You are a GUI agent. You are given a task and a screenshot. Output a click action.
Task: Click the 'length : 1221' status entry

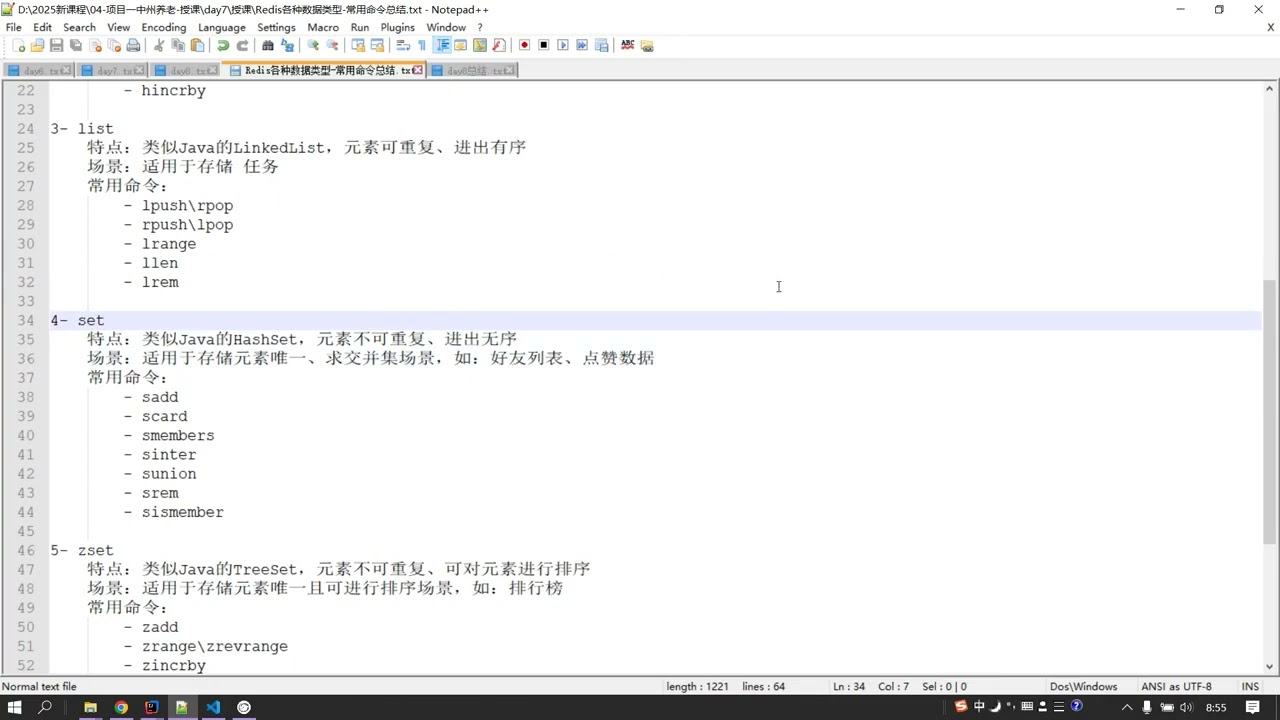pos(697,687)
